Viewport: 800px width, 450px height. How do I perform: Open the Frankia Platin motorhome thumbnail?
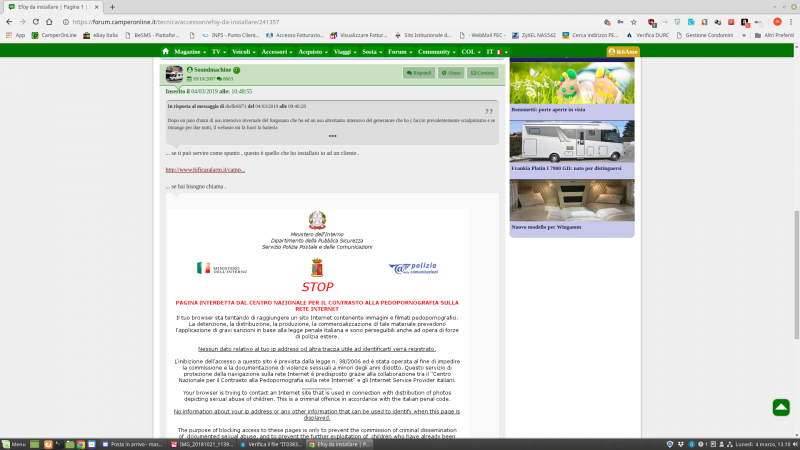[x=572, y=141]
